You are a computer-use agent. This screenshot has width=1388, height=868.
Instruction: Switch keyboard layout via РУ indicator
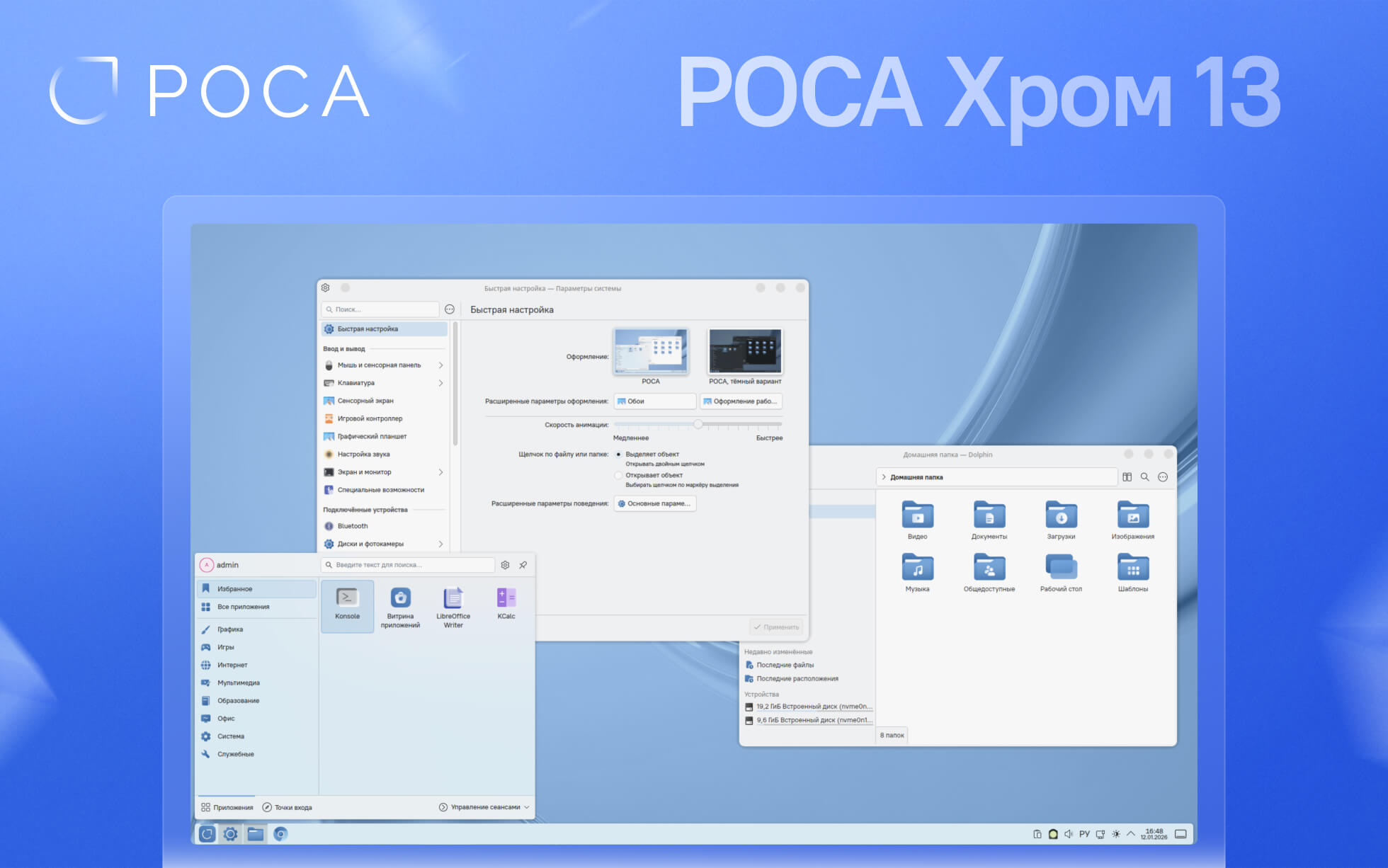click(1084, 834)
